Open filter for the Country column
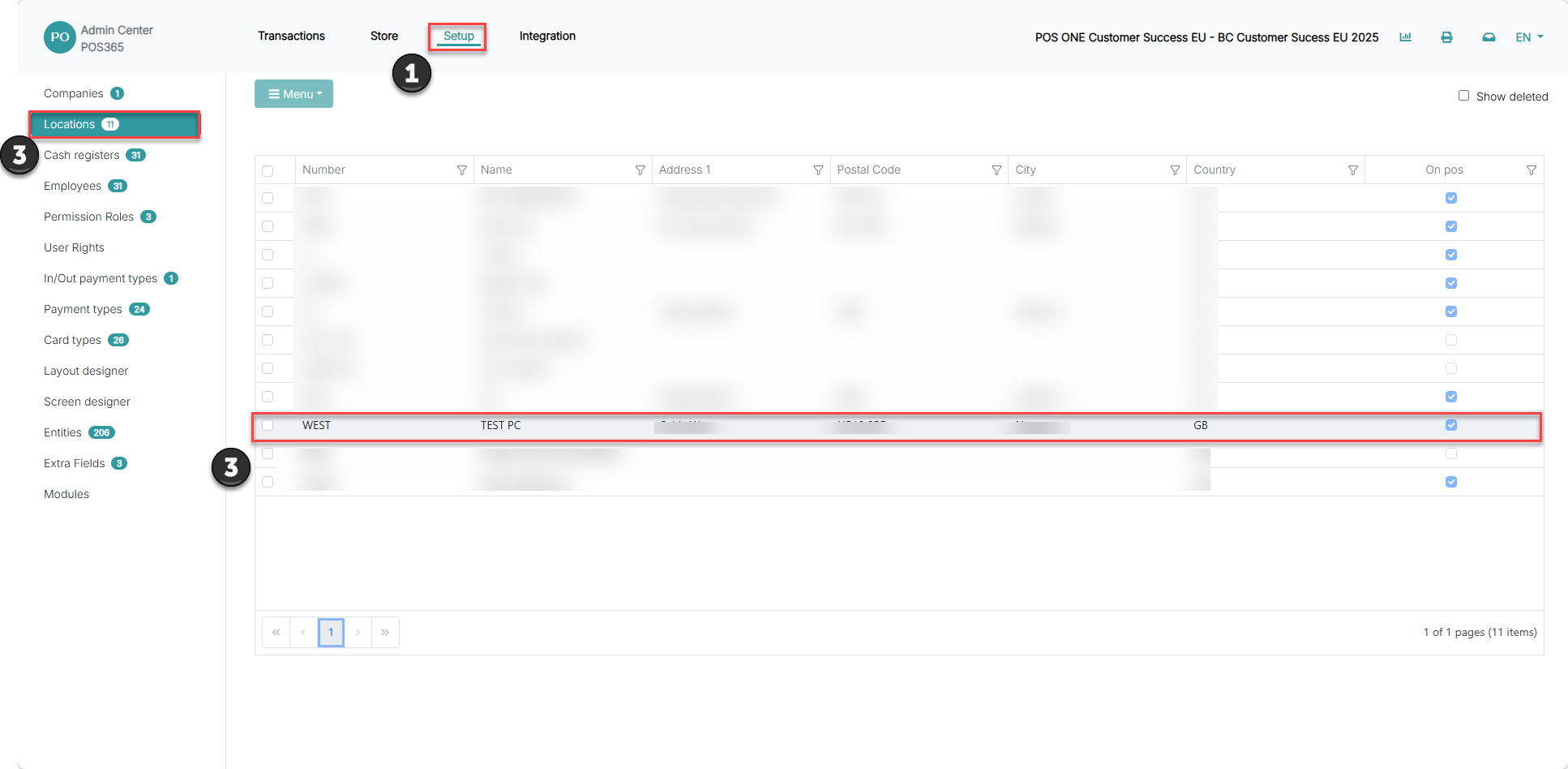This screenshot has height=769, width=1568. click(1353, 170)
